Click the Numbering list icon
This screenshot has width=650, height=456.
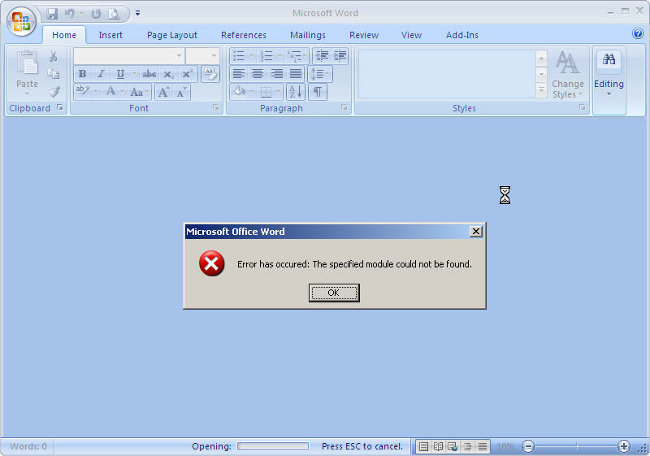[x=266, y=56]
